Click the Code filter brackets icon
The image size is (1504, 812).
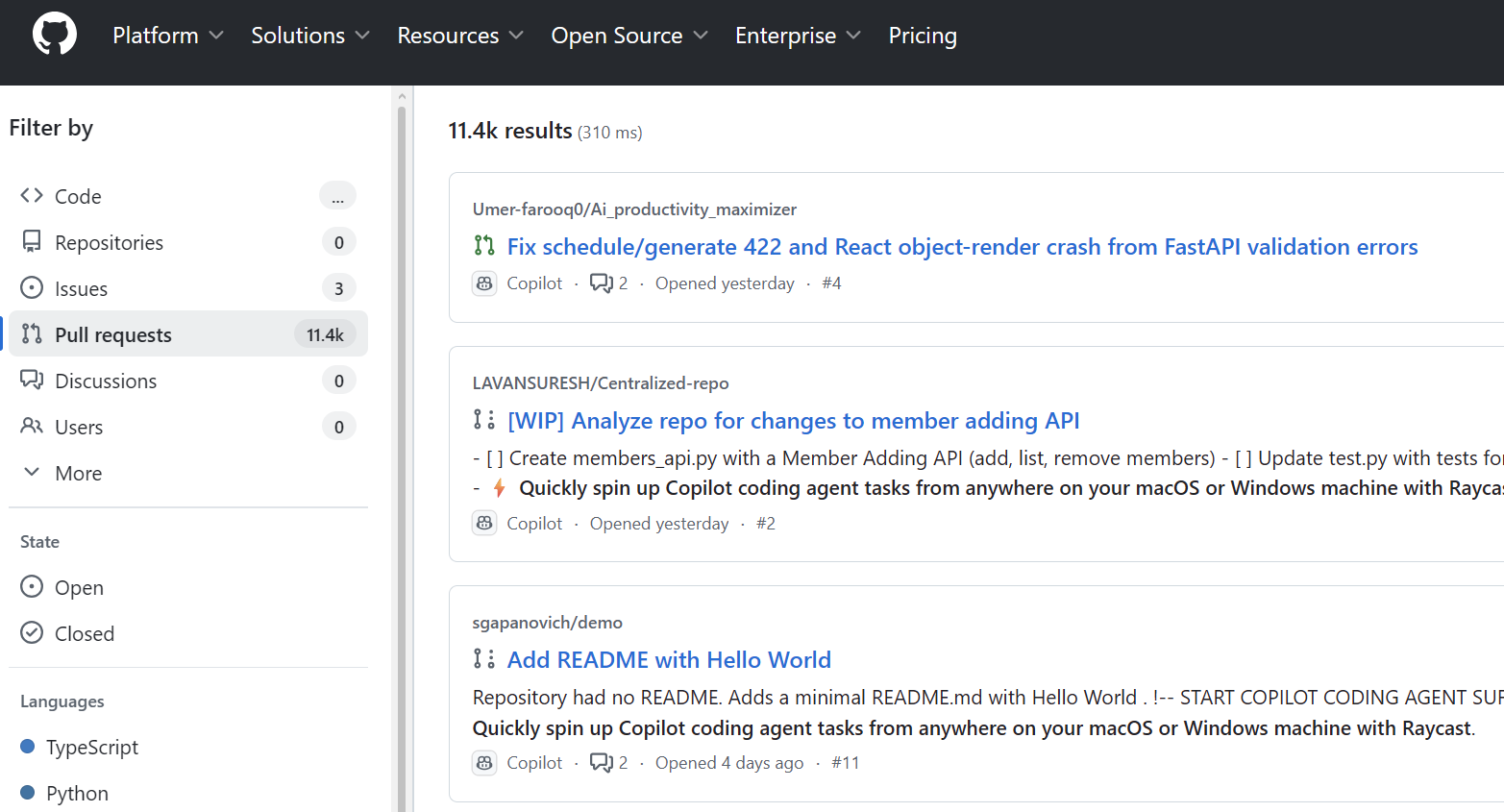[32, 196]
